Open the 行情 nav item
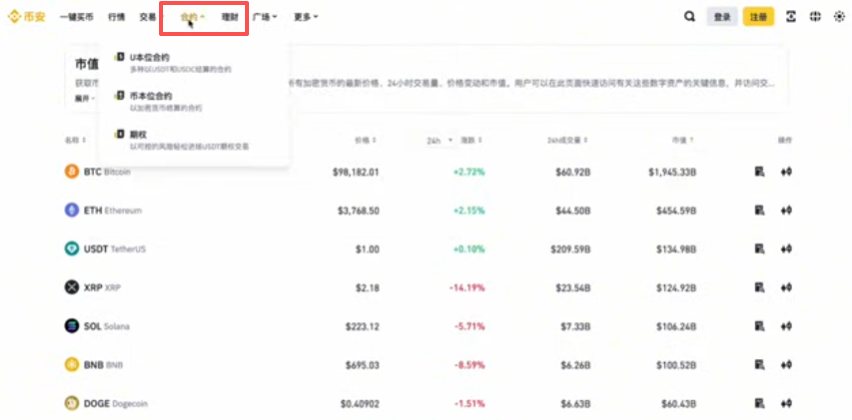Image resolution: width=852 pixels, height=420 pixels. [116, 17]
